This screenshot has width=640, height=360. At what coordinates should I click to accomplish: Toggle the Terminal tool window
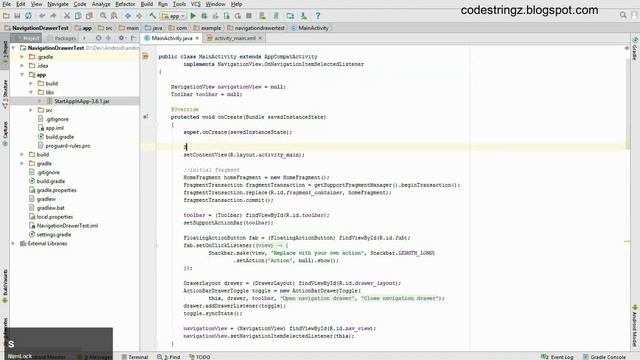click(x=135, y=357)
